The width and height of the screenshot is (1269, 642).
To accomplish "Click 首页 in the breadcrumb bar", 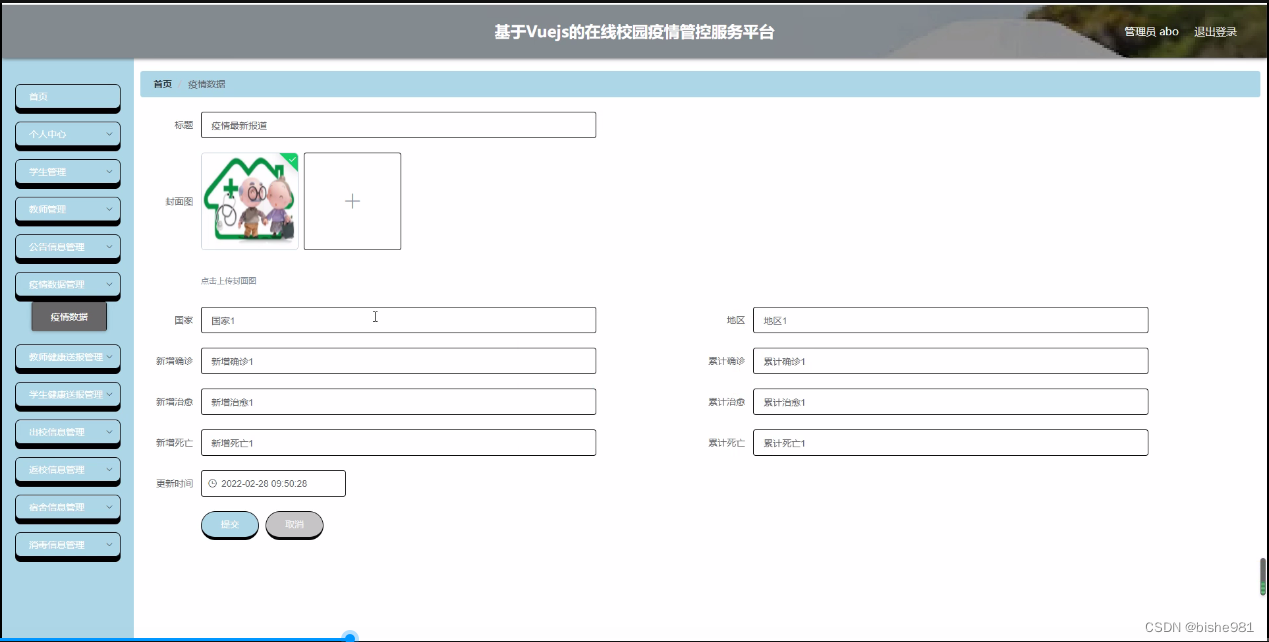I will pyautogui.click(x=162, y=84).
